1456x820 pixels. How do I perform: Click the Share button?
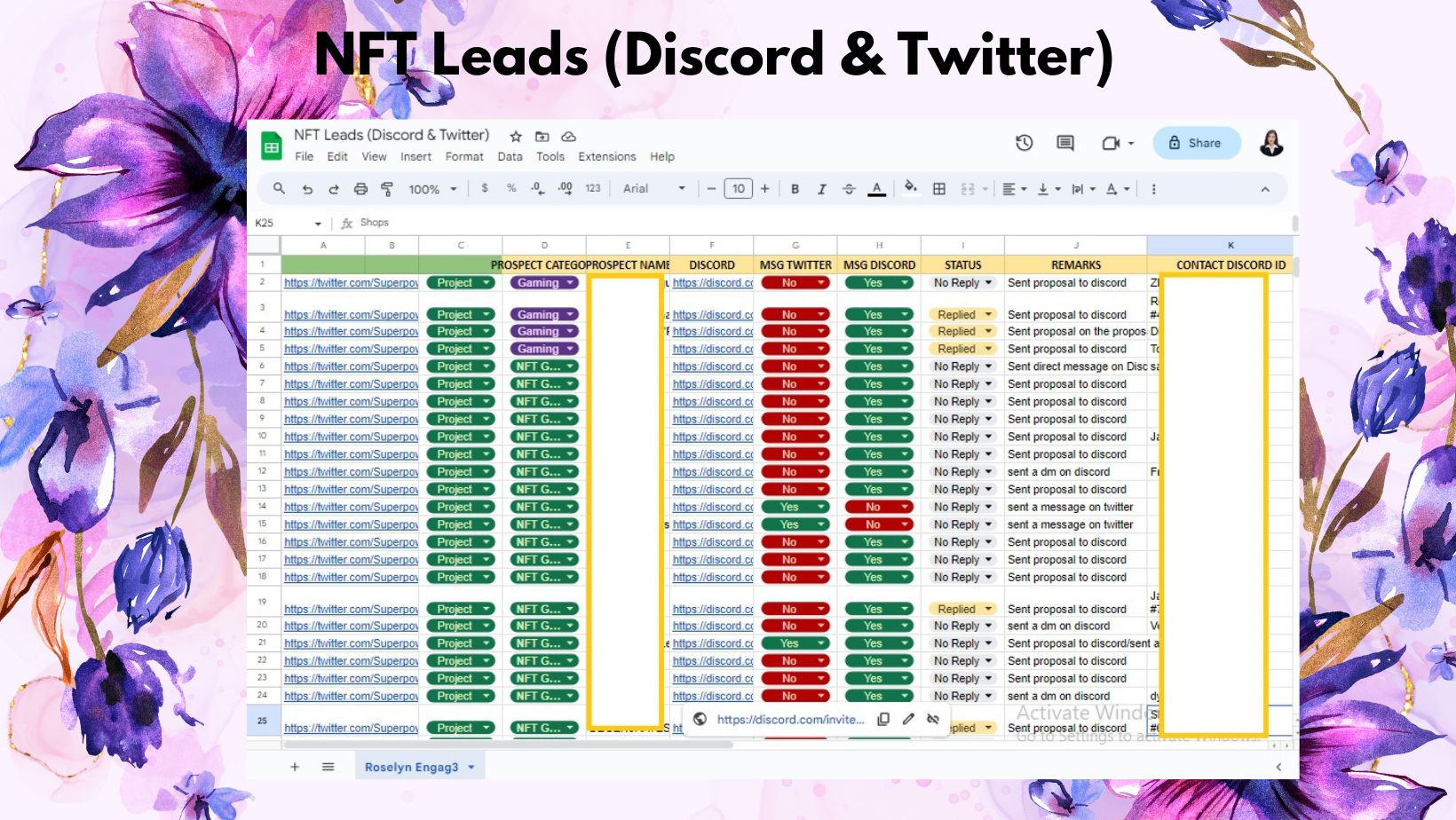tap(1196, 143)
